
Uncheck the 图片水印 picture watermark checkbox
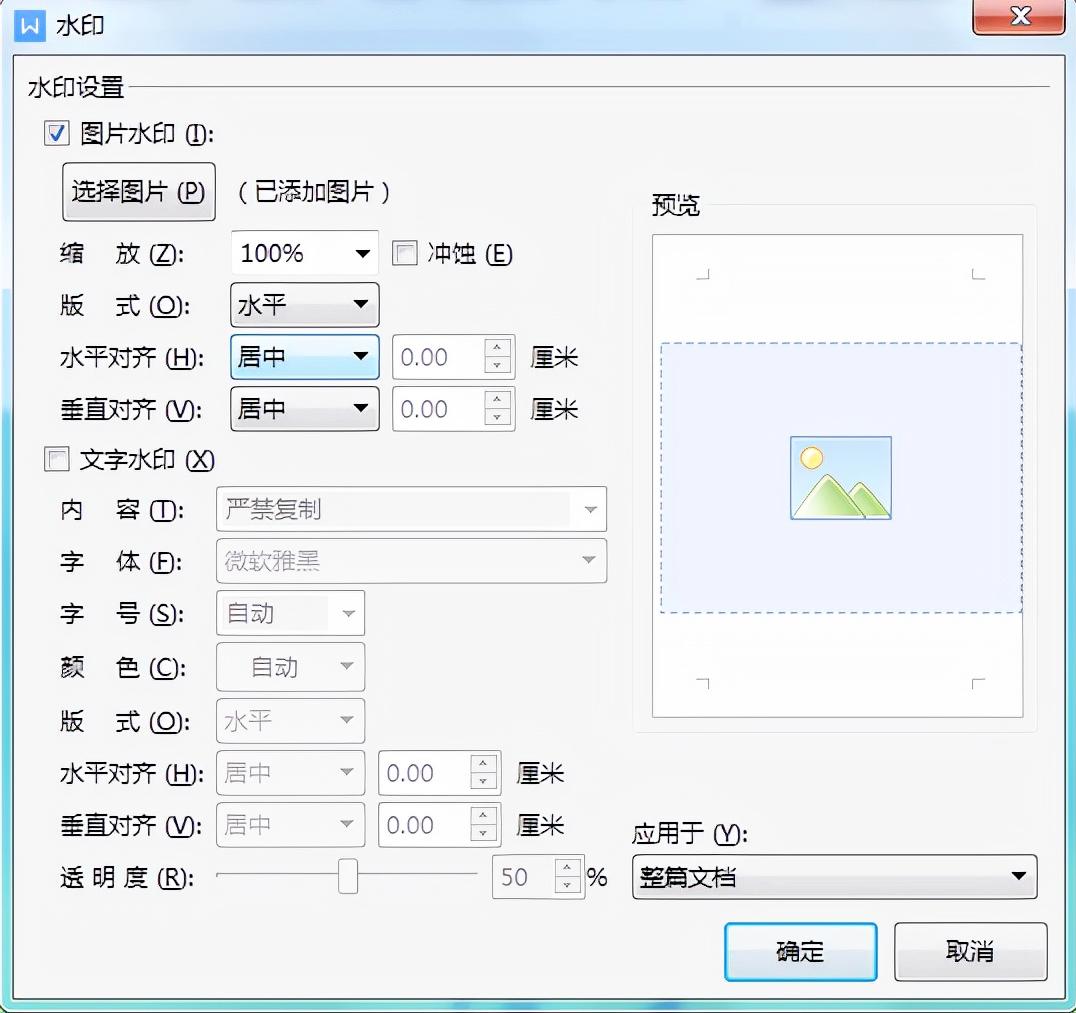click(57, 133)
